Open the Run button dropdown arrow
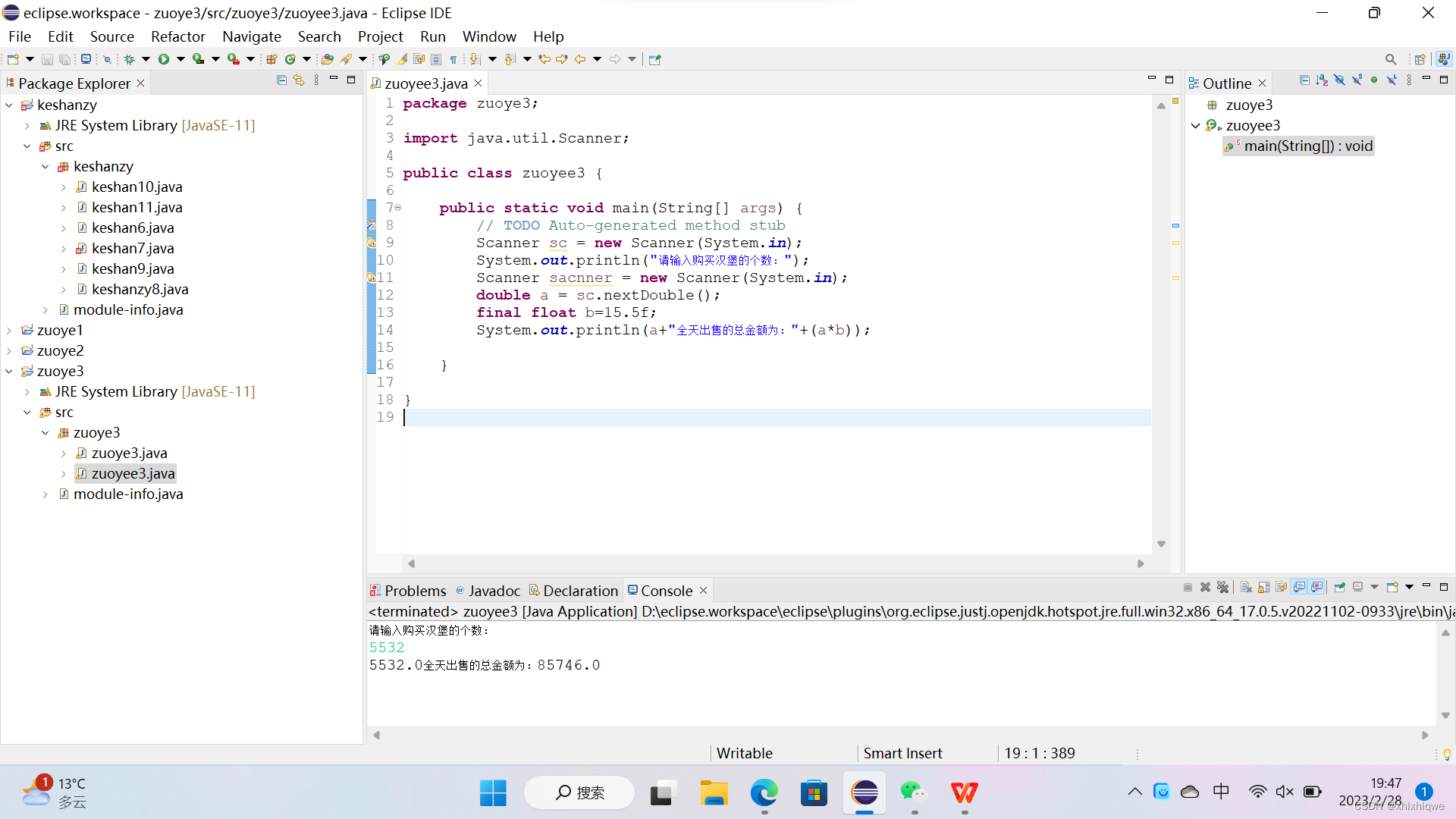The height and width of the screenshot is (819, 1456). point(180,59)
